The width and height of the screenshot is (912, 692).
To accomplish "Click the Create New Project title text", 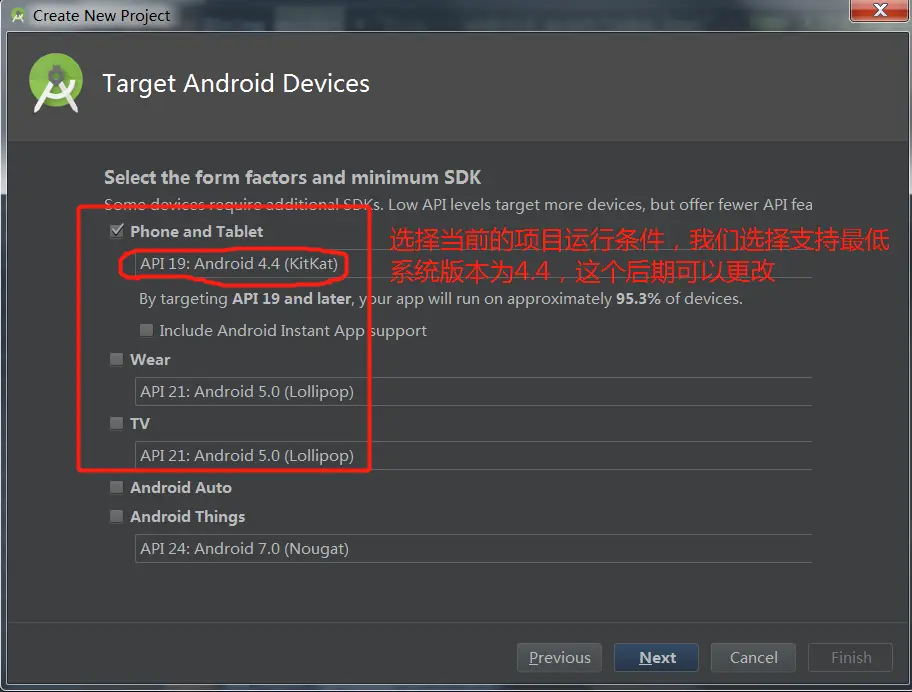I will [x=102, y=16].
